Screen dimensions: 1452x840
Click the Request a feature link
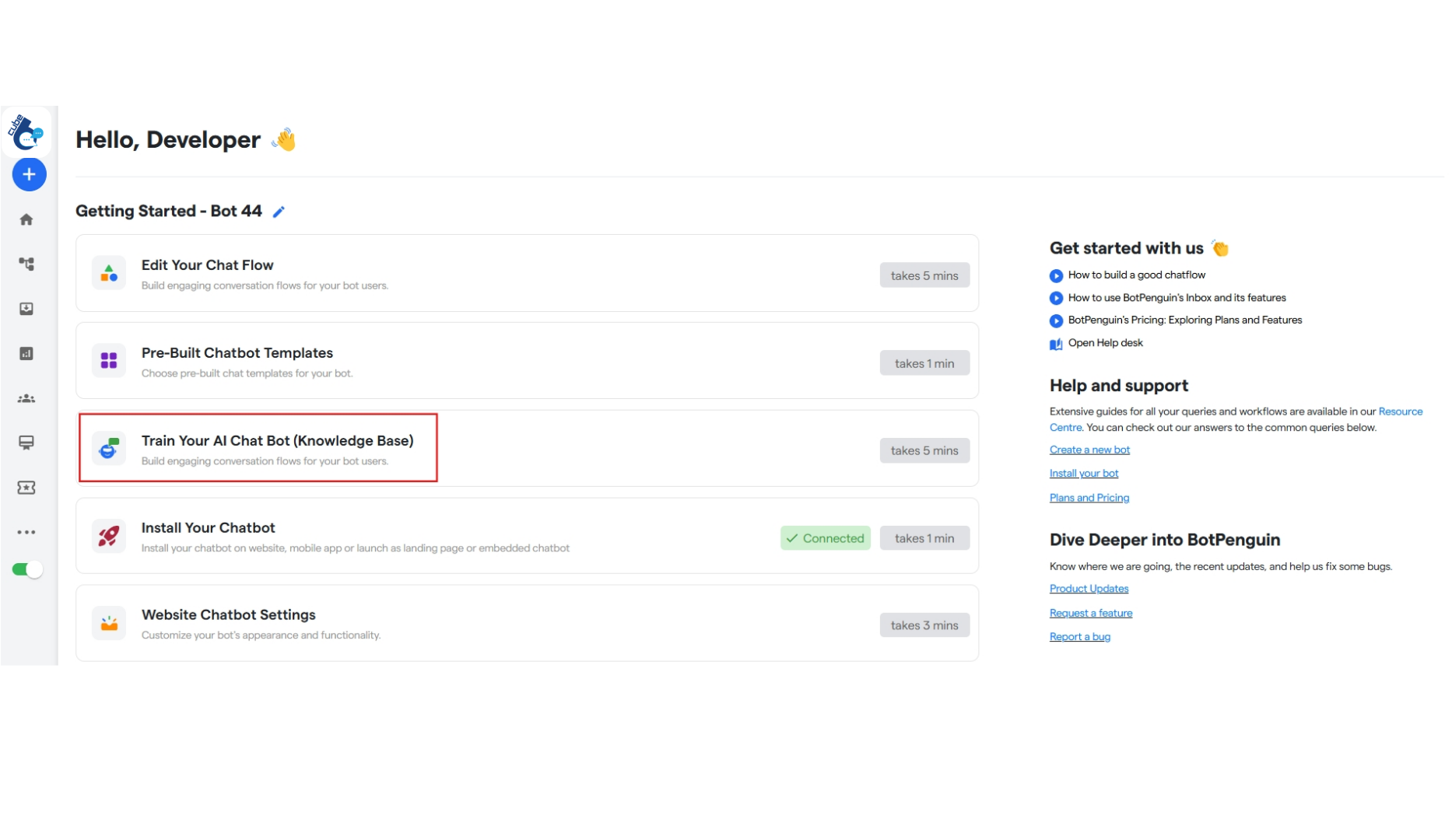pyautogui.click(x=1090, y=613)
